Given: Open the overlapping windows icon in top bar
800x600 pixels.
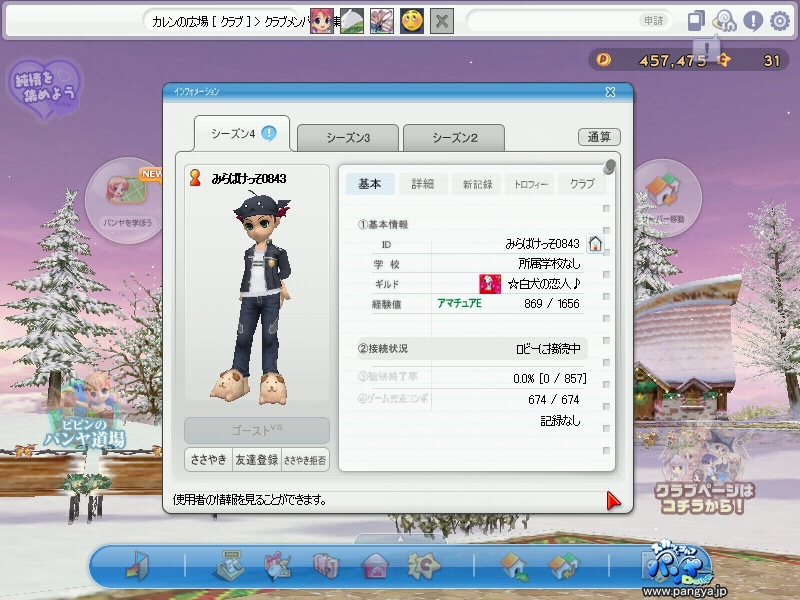Looking at the screenshot, I should click(x=696, y=21).
